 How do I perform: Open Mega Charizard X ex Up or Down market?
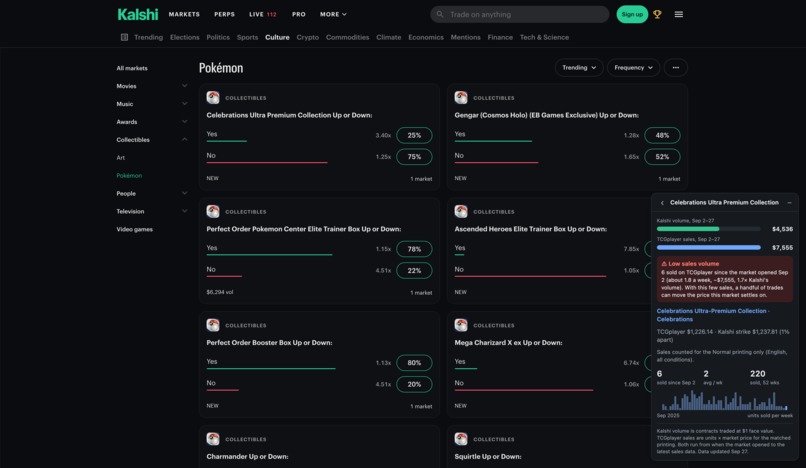(x=508, y=343)
